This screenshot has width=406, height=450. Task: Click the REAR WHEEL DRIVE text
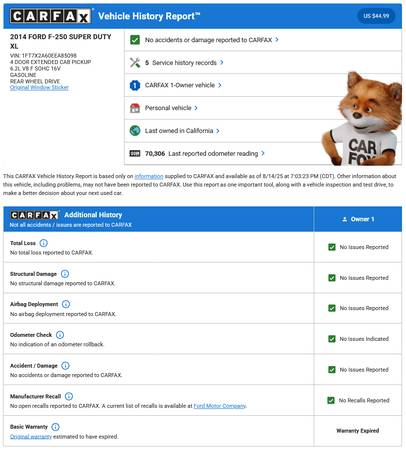tap(35, 81)
